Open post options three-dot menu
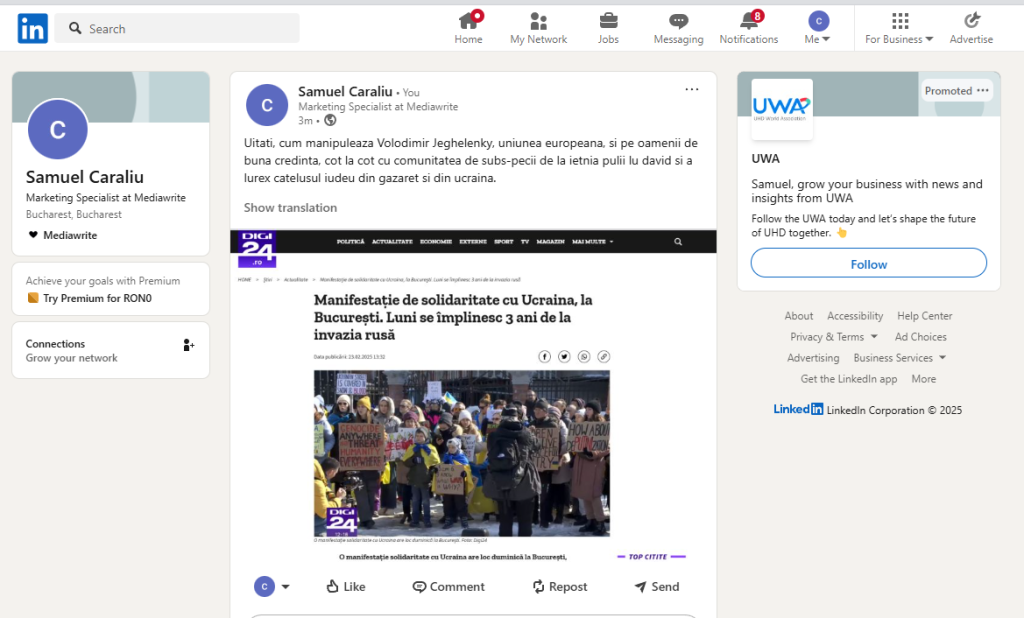Viewport: 1024px width, 618px height. click(692, 89)
